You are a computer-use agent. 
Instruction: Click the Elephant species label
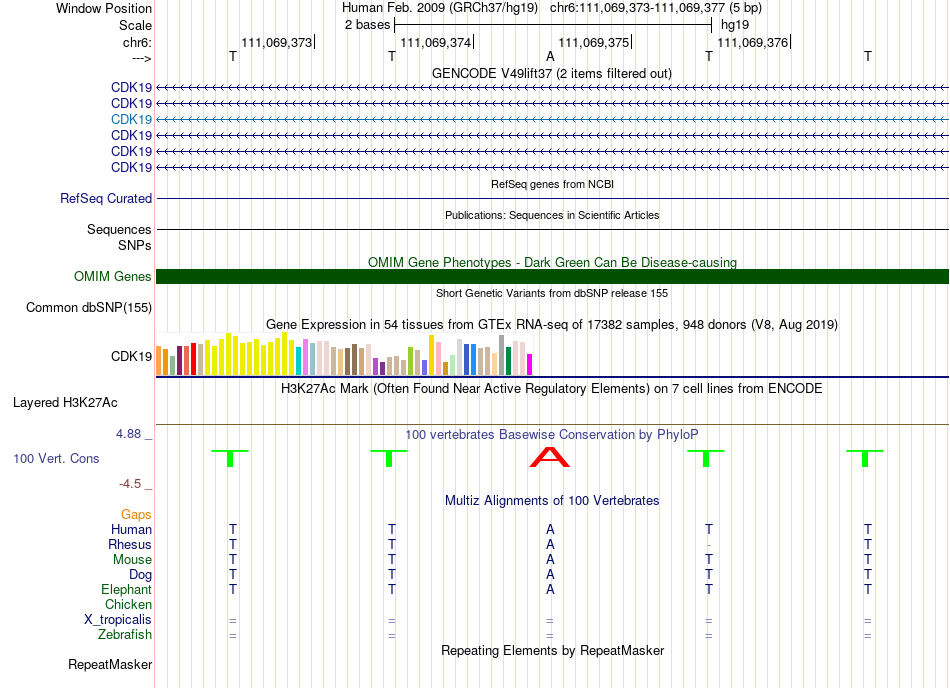(x=127, y=589)
